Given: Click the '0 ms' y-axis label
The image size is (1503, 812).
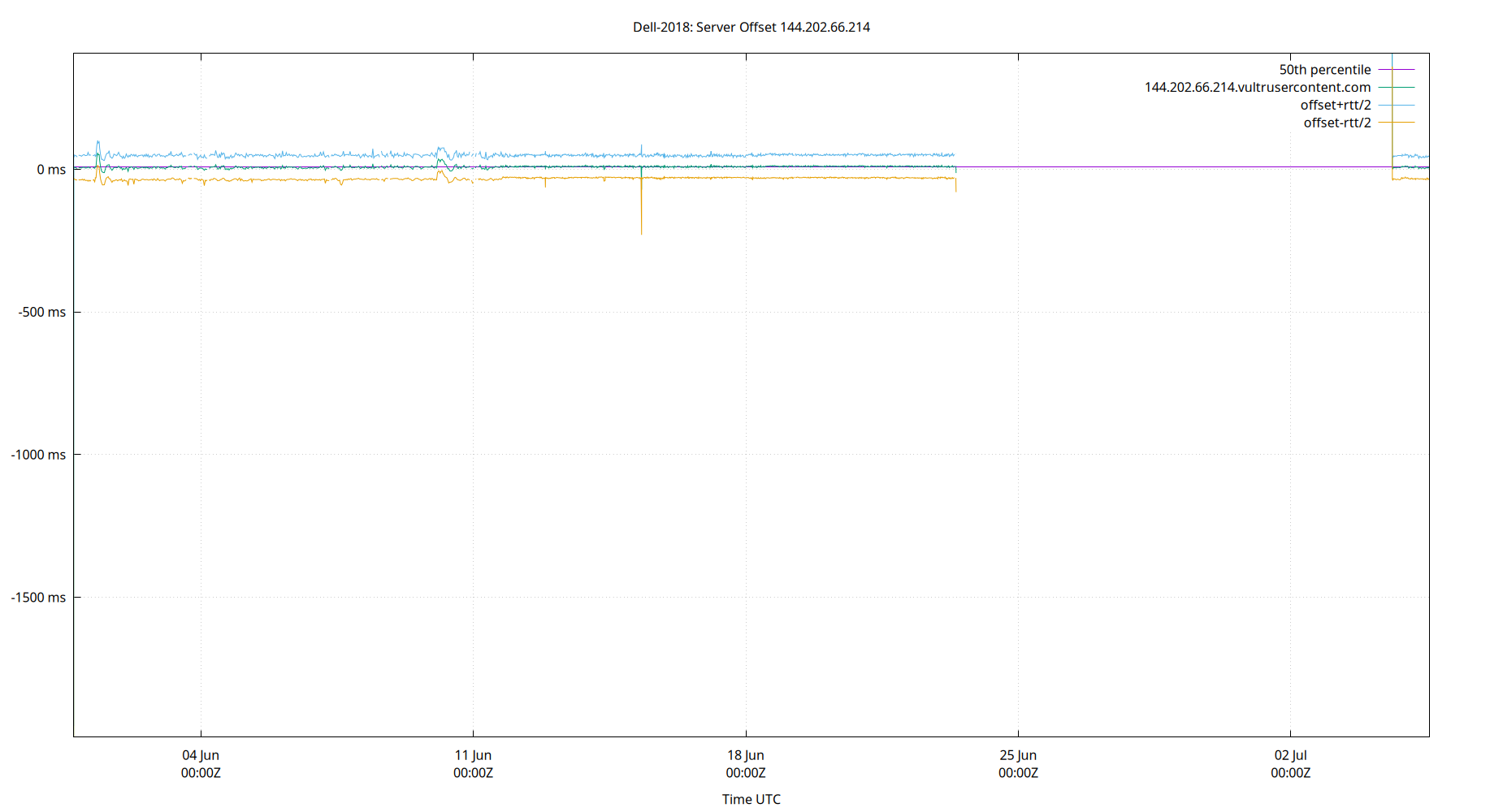Looking at the screenshot, I should [51, 170].
